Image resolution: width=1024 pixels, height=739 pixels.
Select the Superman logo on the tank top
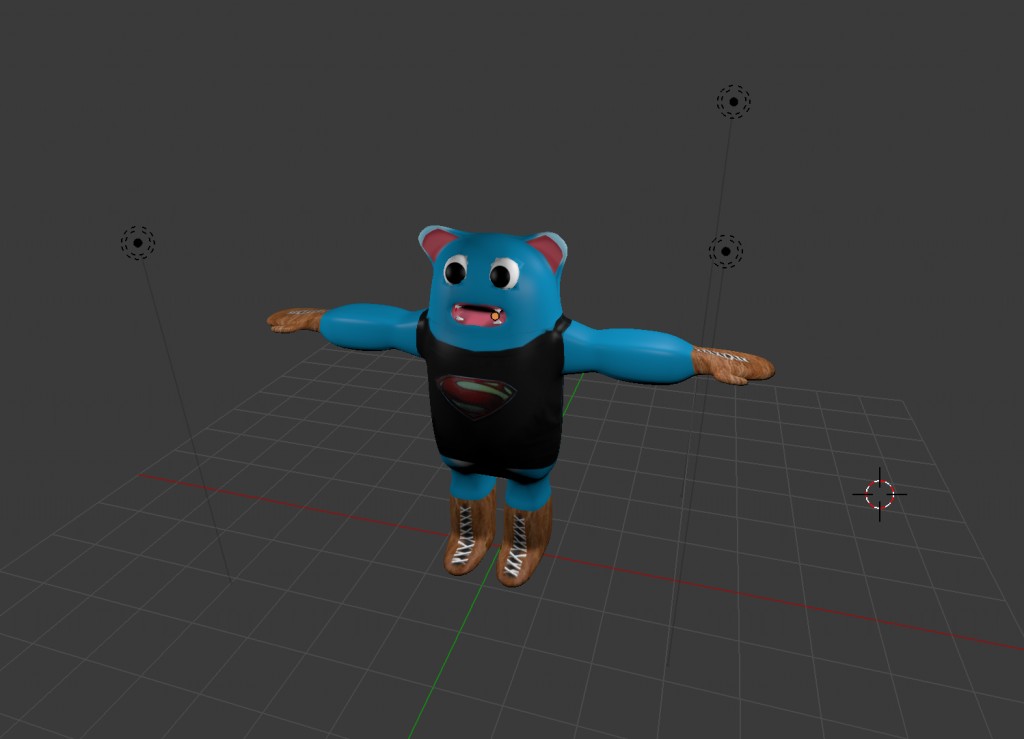478,395
